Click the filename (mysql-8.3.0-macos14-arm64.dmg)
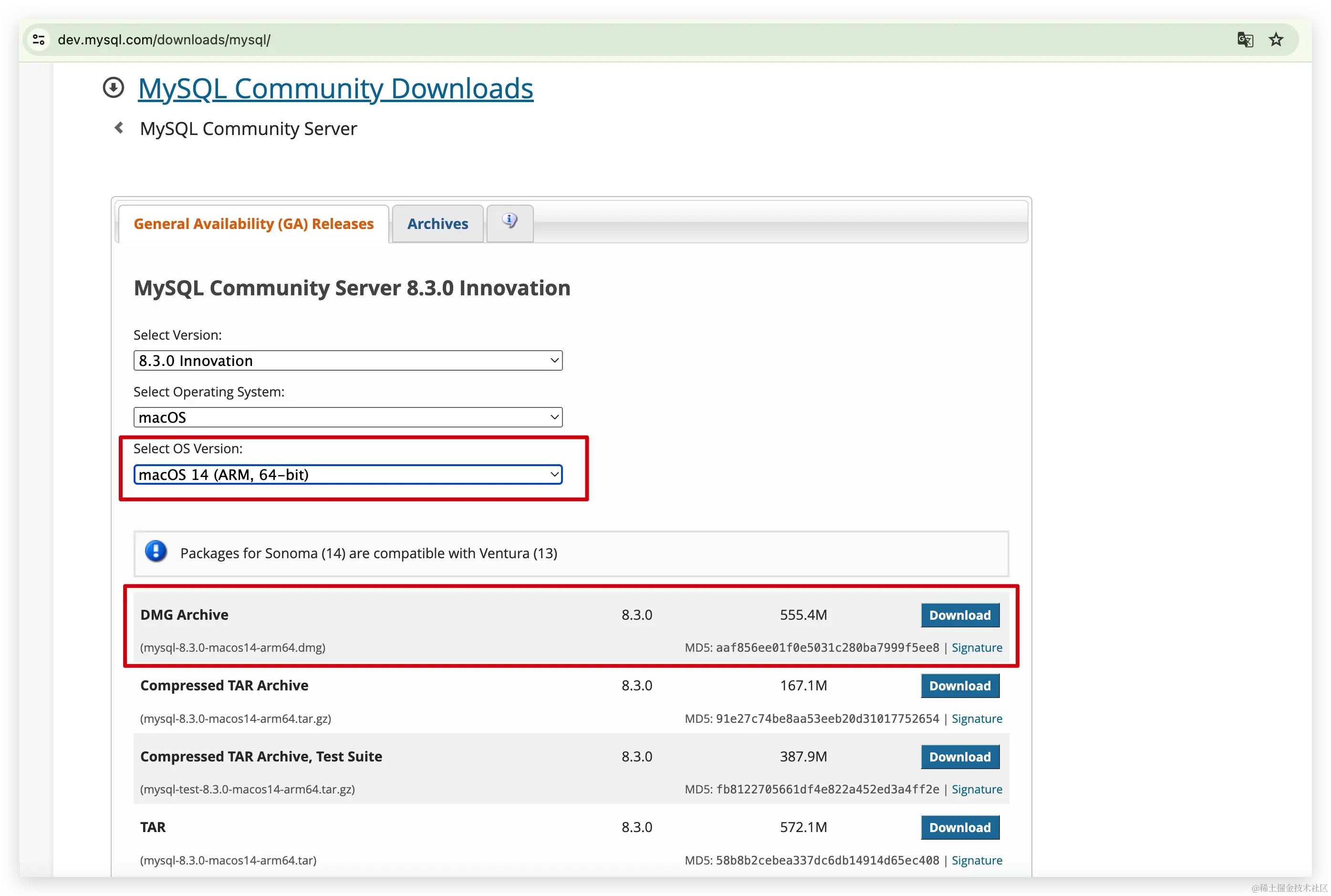Screen dimensions: 1331x896 232,647
